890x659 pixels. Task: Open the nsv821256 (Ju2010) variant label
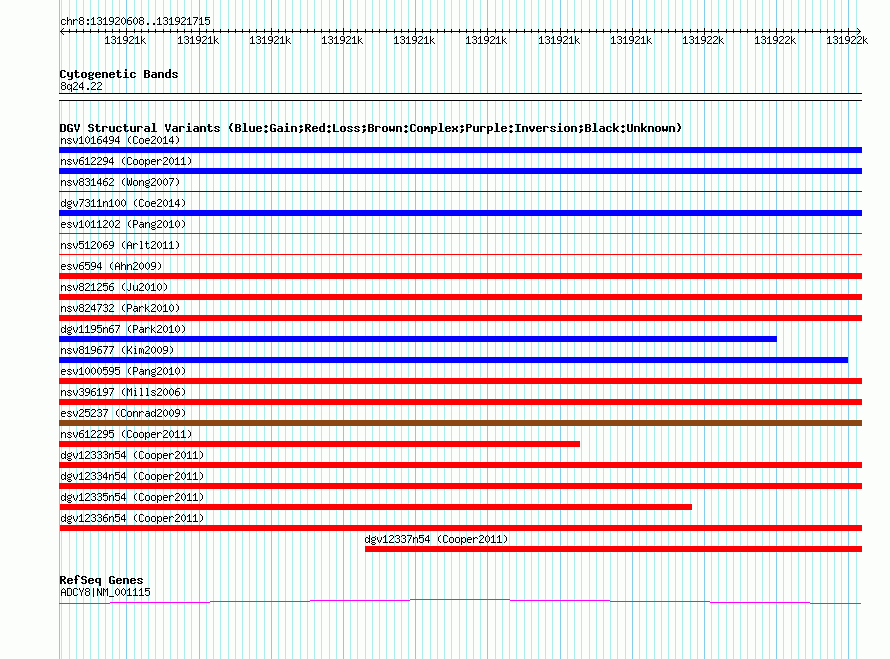pos(114,287)
